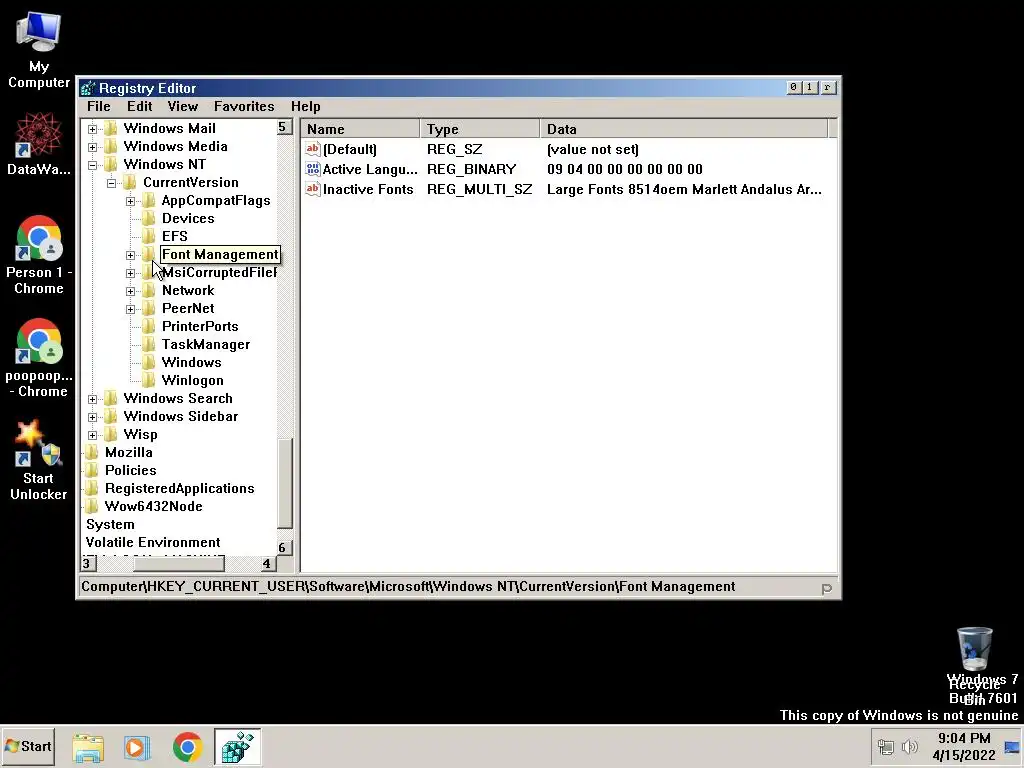
Task: Open Google Chrome from the taskbar
Action: pyautogui.click(x=187, y=747)
